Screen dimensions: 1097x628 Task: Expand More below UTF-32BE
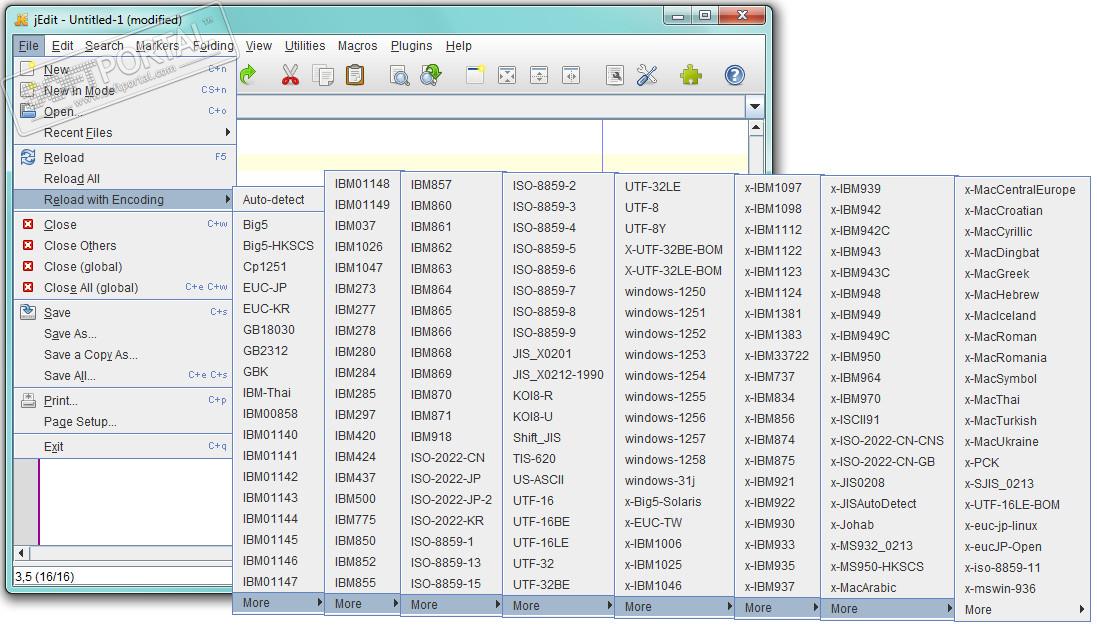(559, 606)
